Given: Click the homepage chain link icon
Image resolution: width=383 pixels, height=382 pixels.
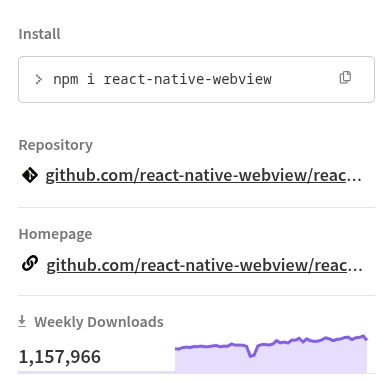Looking at the screenshot, I should click(x=30, y=263).
